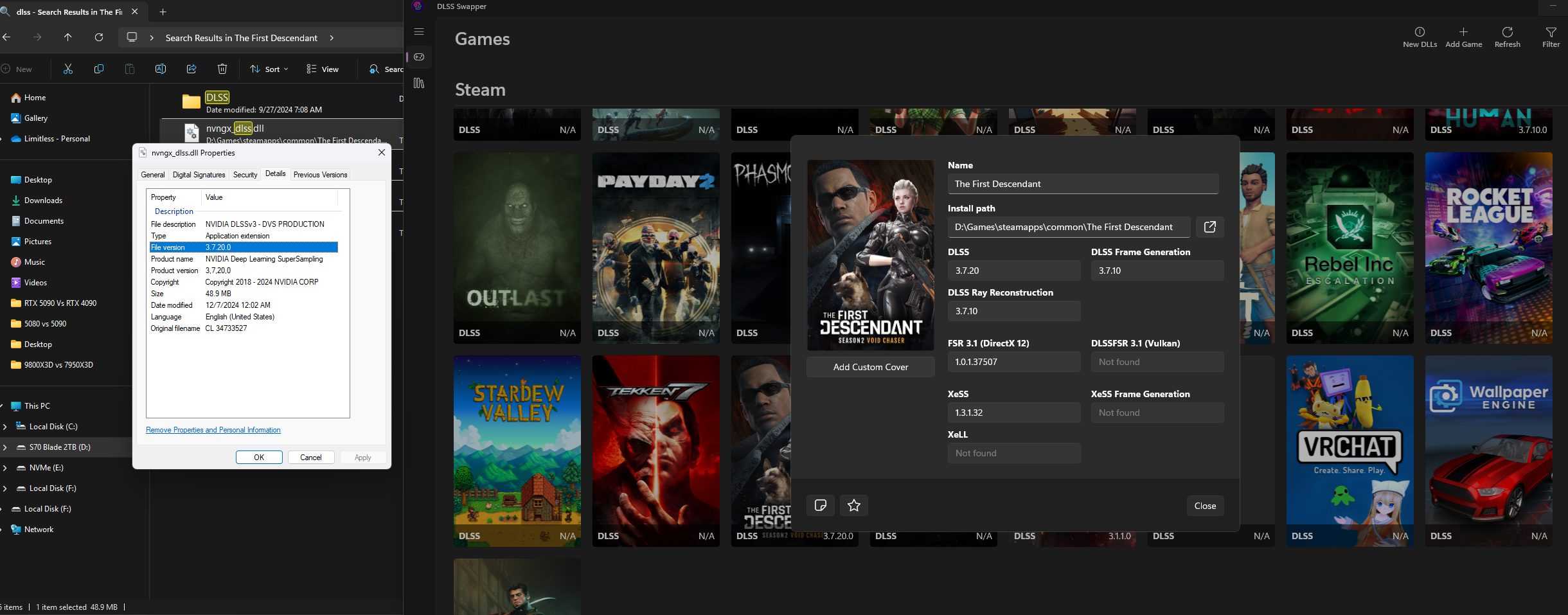Expand S70 Blade 2TB (D:) node
Screen dimensions: 1568x615
click(5, 447)
